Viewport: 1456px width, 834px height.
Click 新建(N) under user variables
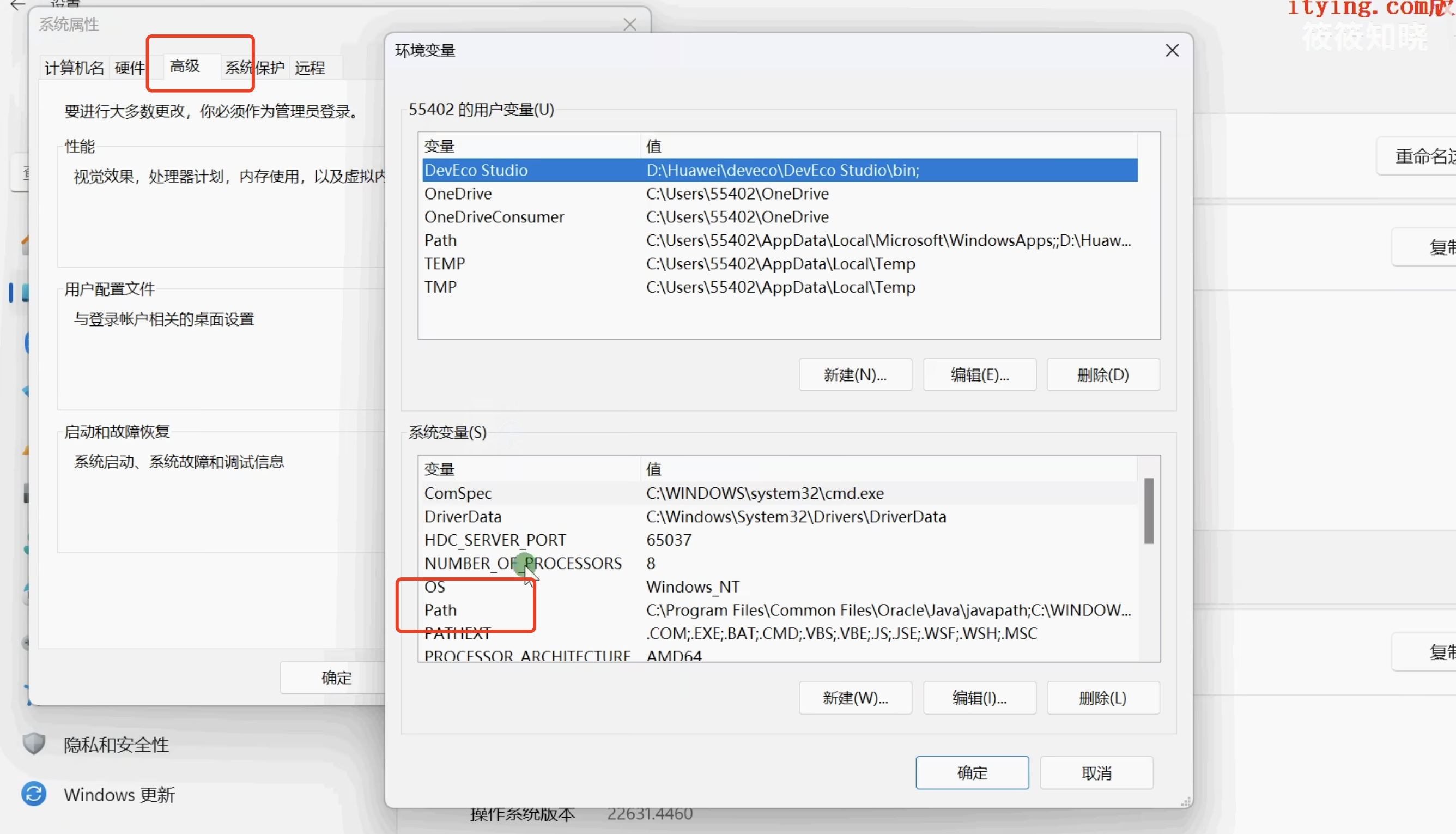pyautogui.click(x=855, y=374)
